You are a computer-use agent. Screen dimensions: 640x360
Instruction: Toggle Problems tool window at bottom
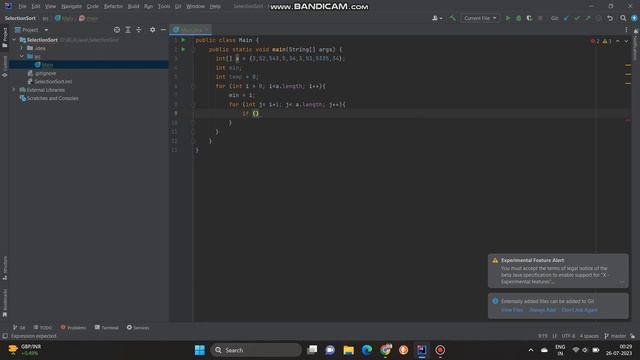(73, 328)
